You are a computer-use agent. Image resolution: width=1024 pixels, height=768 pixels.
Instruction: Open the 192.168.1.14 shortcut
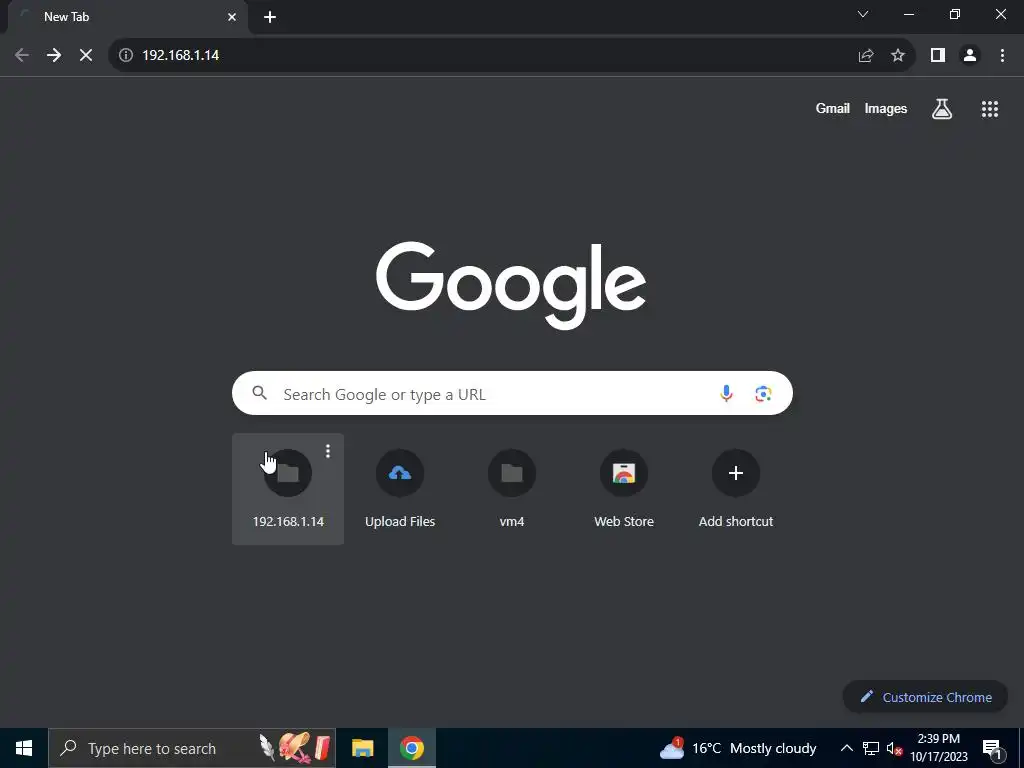[x=288, y=488]
